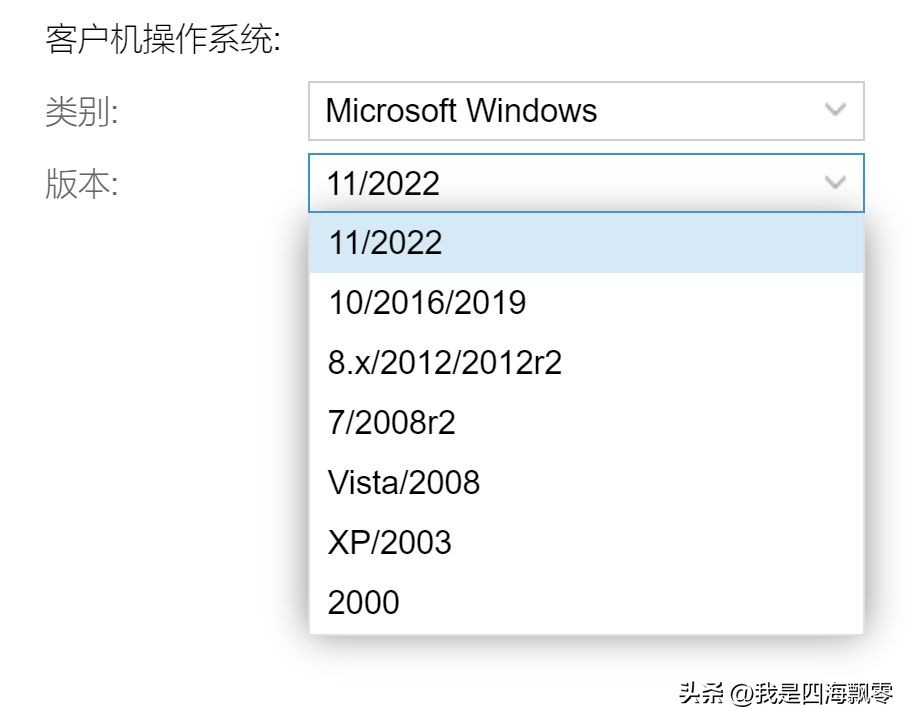Click blank space right of the 2000 option
The width and height of the screenshot is (914, 726).
[650, 603]
